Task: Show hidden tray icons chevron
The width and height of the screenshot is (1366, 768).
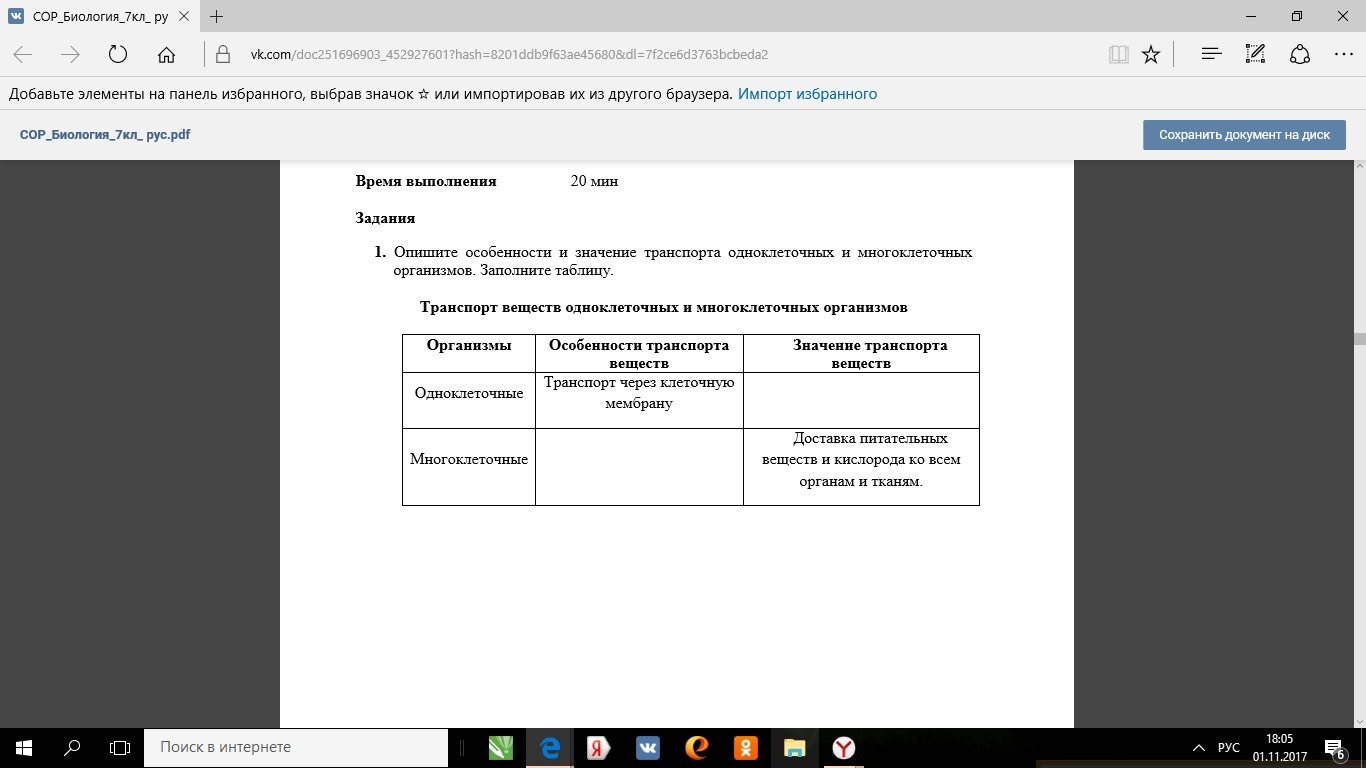Action: coord(1200,747)
